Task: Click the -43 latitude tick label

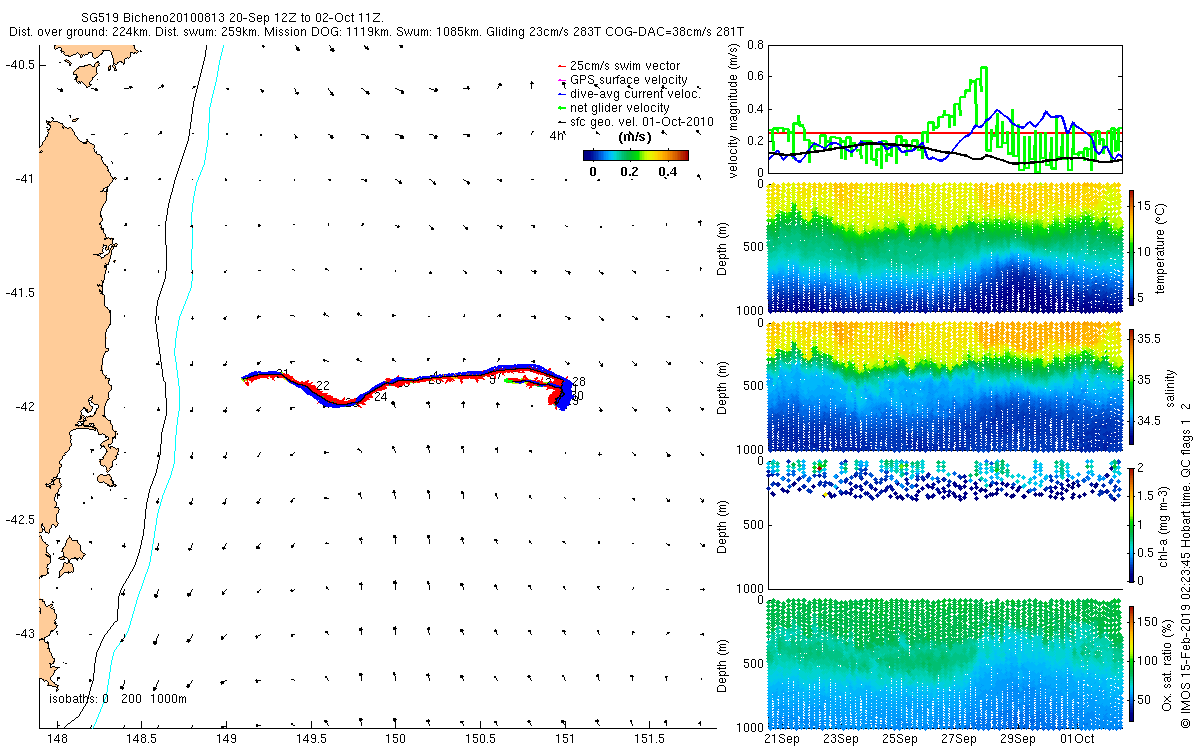Action: pyautogui.click(x=25, y=634)
